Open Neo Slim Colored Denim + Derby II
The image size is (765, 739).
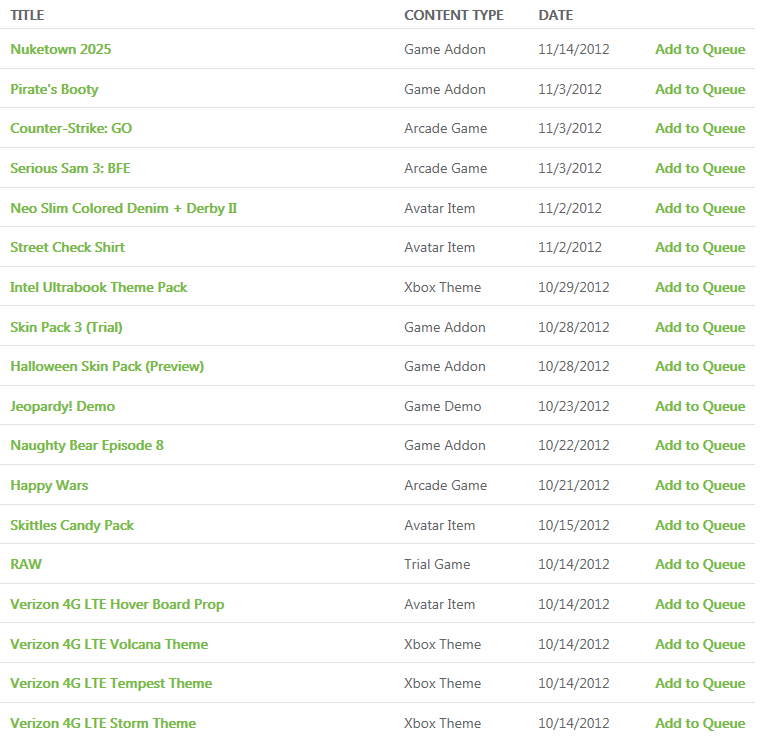tap(123, 208)
